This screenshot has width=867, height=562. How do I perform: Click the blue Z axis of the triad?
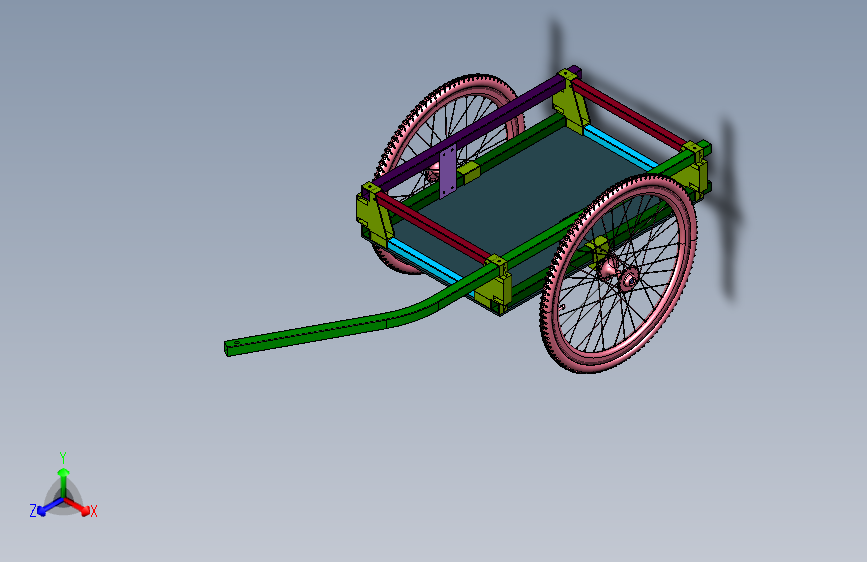[49, 507]
